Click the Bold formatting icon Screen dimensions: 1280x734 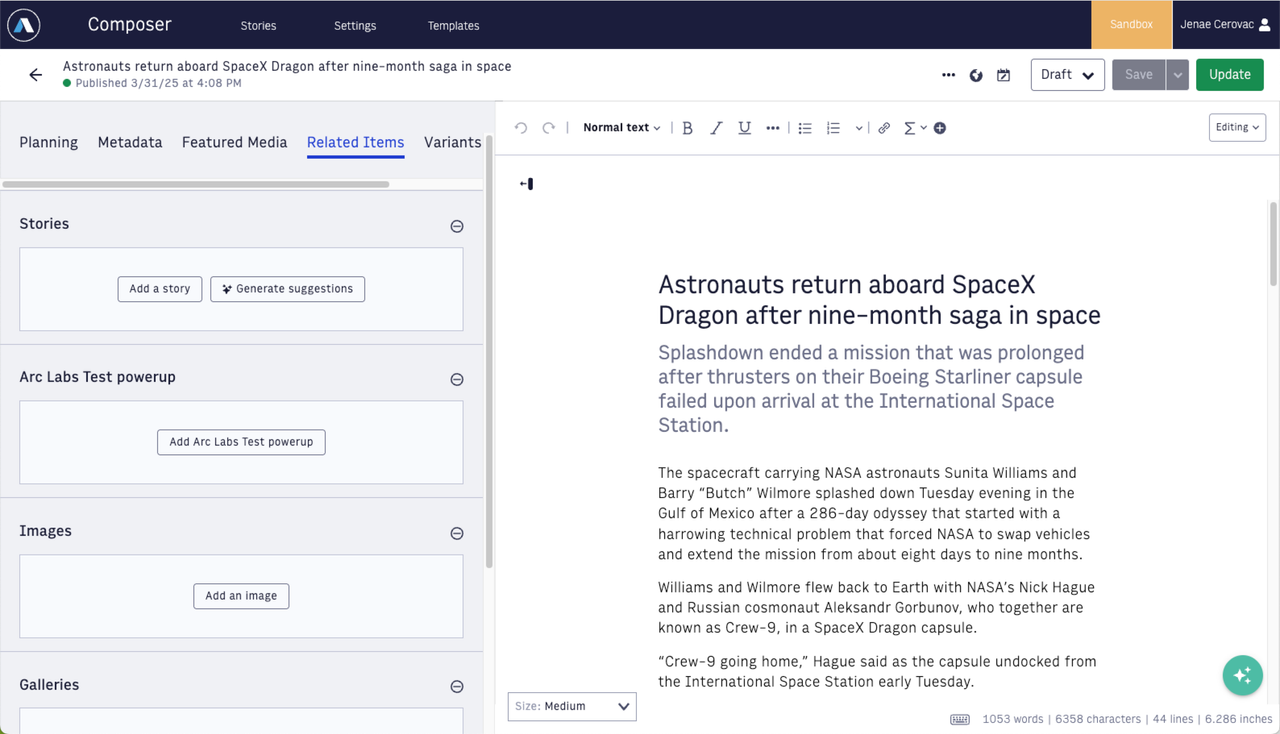click(x=687, y=128)
